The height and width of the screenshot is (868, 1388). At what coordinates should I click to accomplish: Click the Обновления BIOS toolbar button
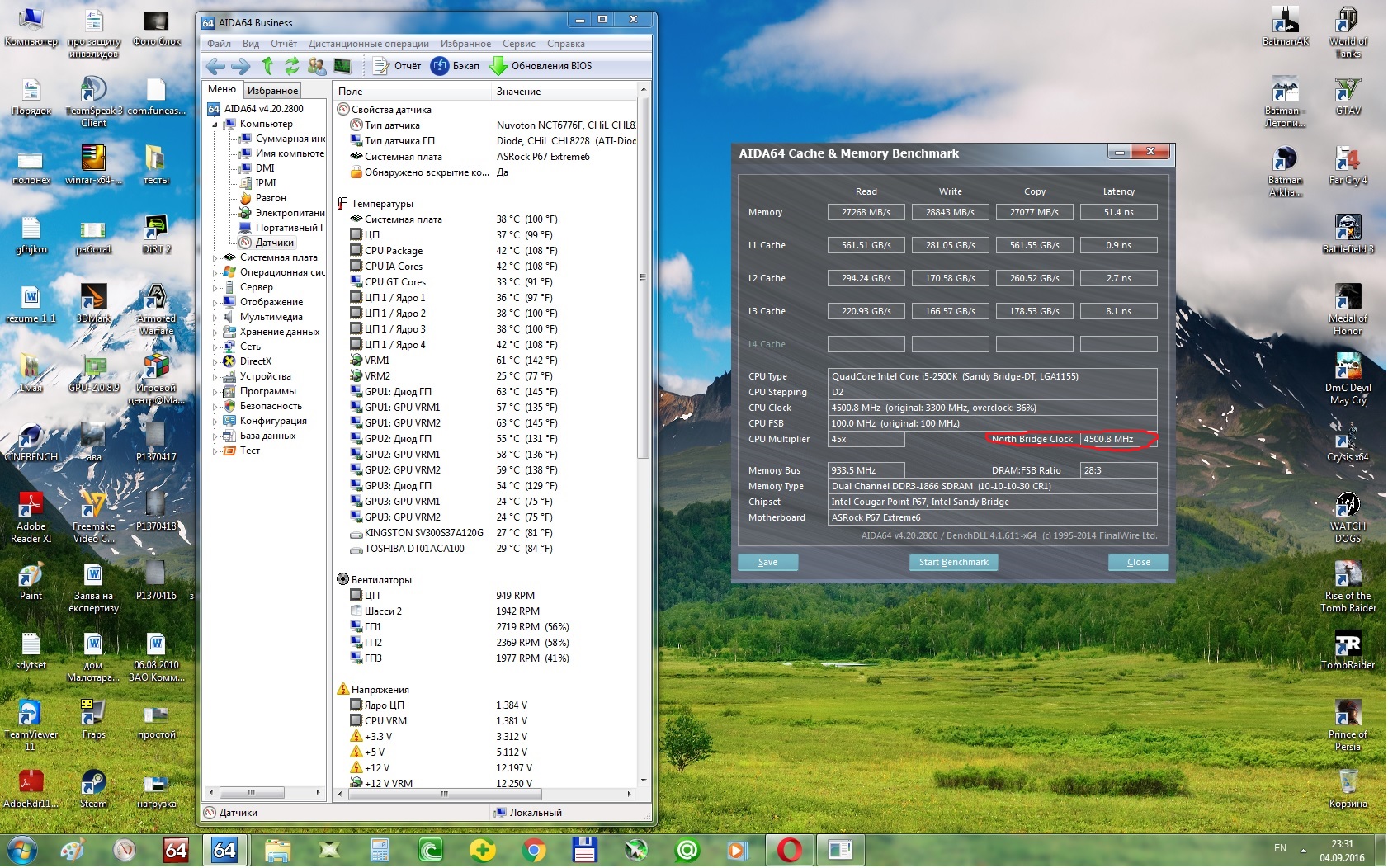[541, 66]
